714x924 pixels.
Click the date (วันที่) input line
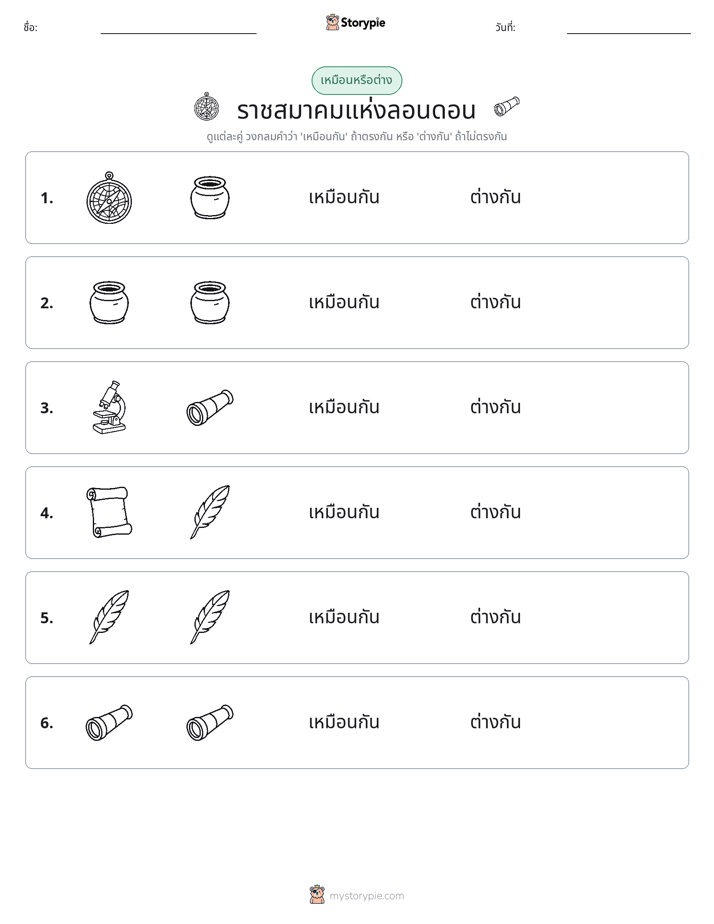click(629, 28)
